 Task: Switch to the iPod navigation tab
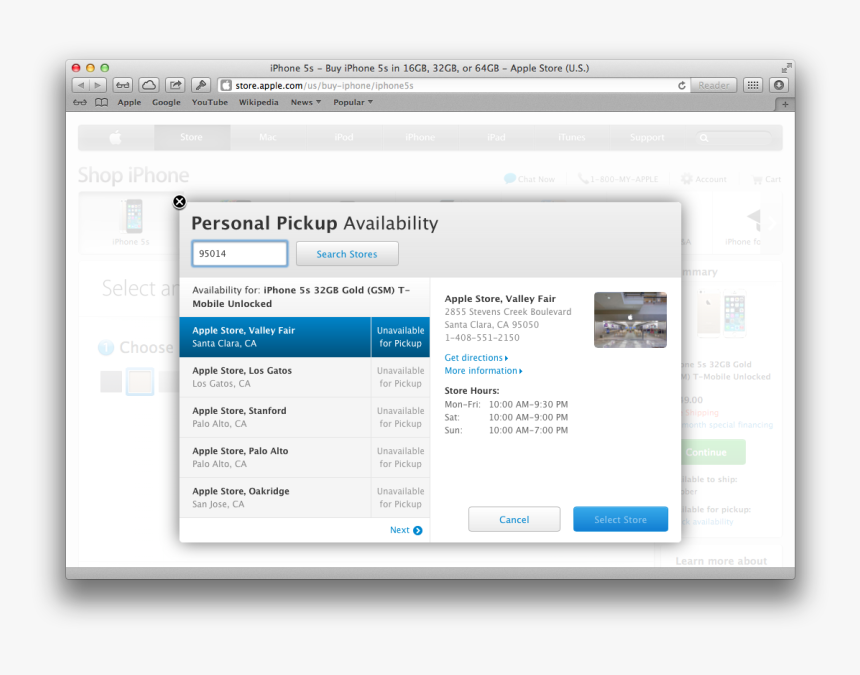click(344, 138)
